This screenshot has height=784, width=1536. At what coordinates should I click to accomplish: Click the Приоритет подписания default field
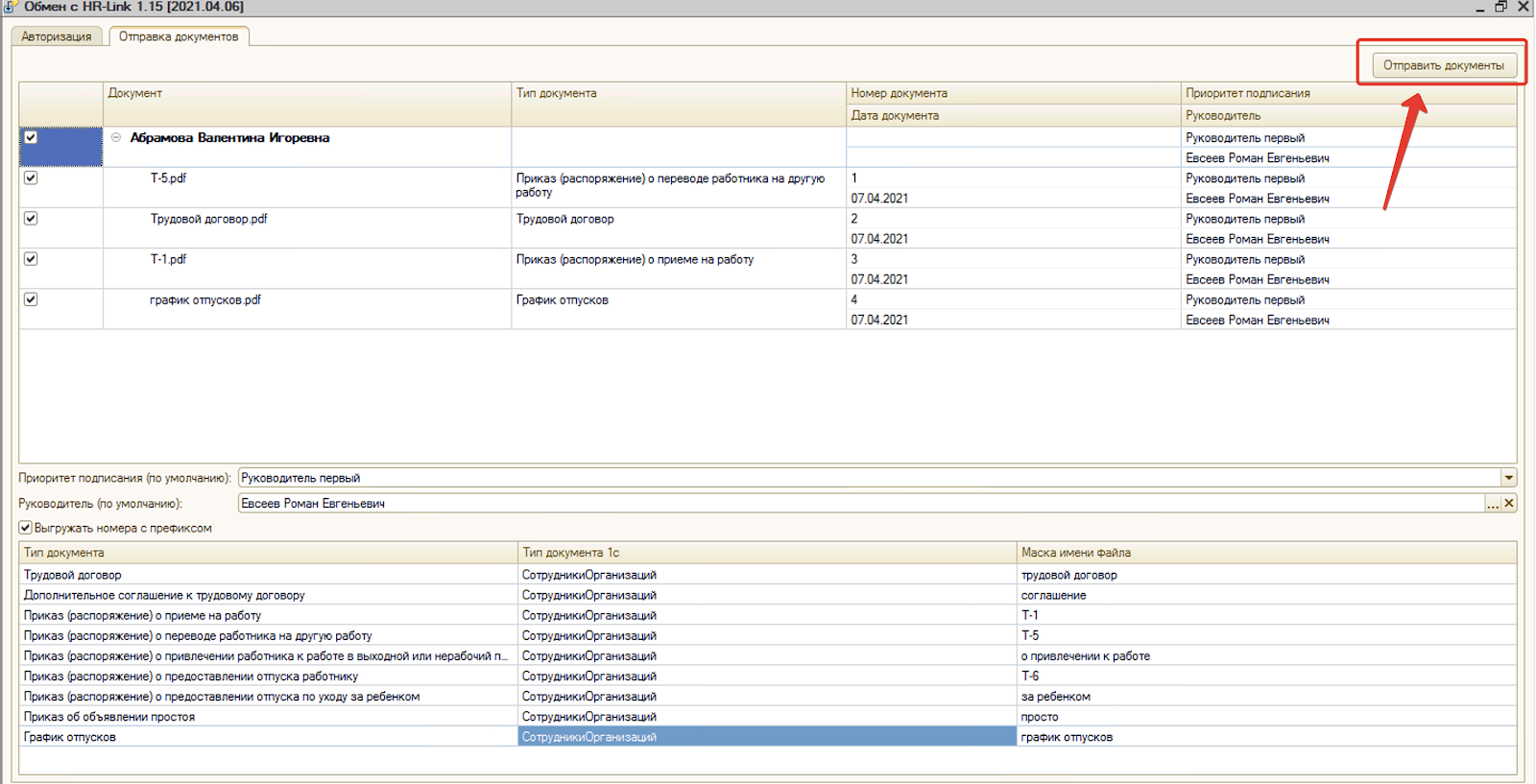click(870, 478)
